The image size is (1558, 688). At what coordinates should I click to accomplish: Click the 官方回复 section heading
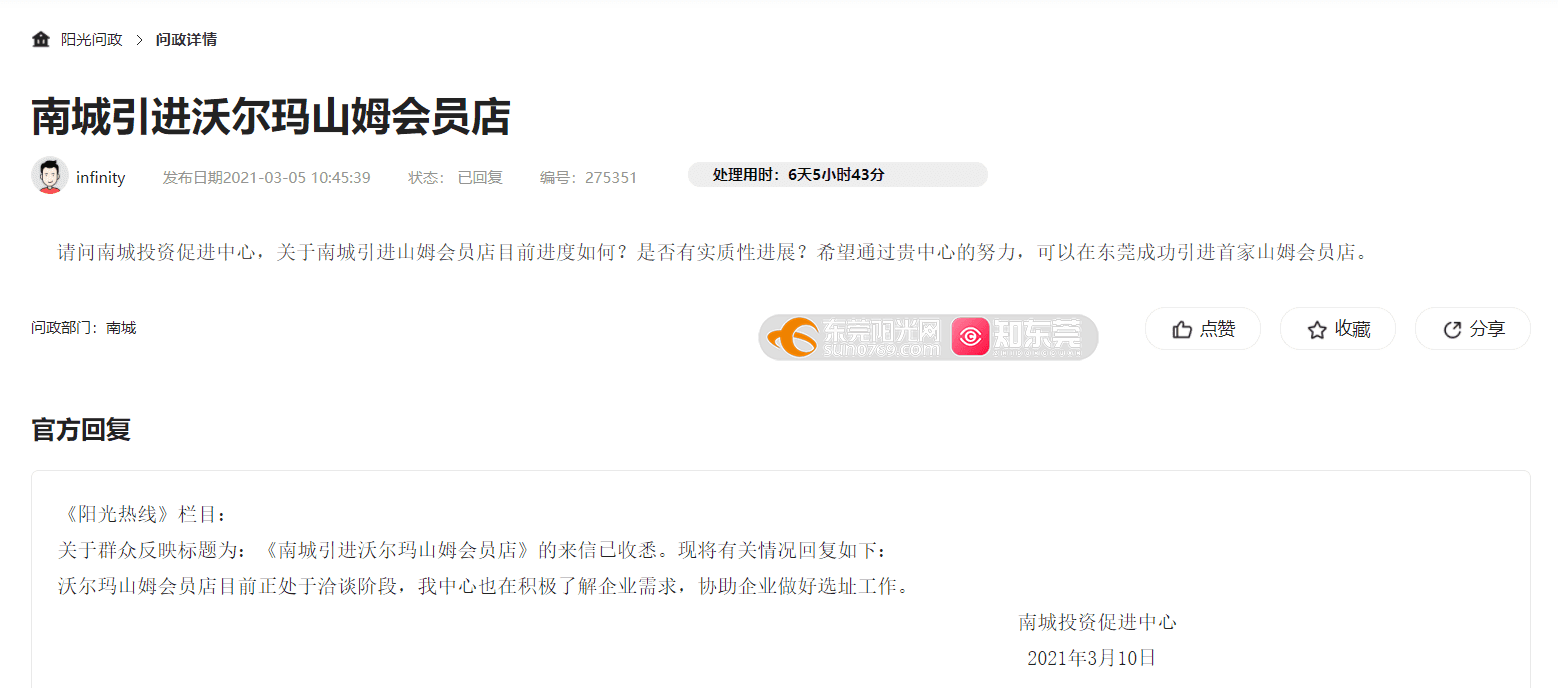point(81,430)
